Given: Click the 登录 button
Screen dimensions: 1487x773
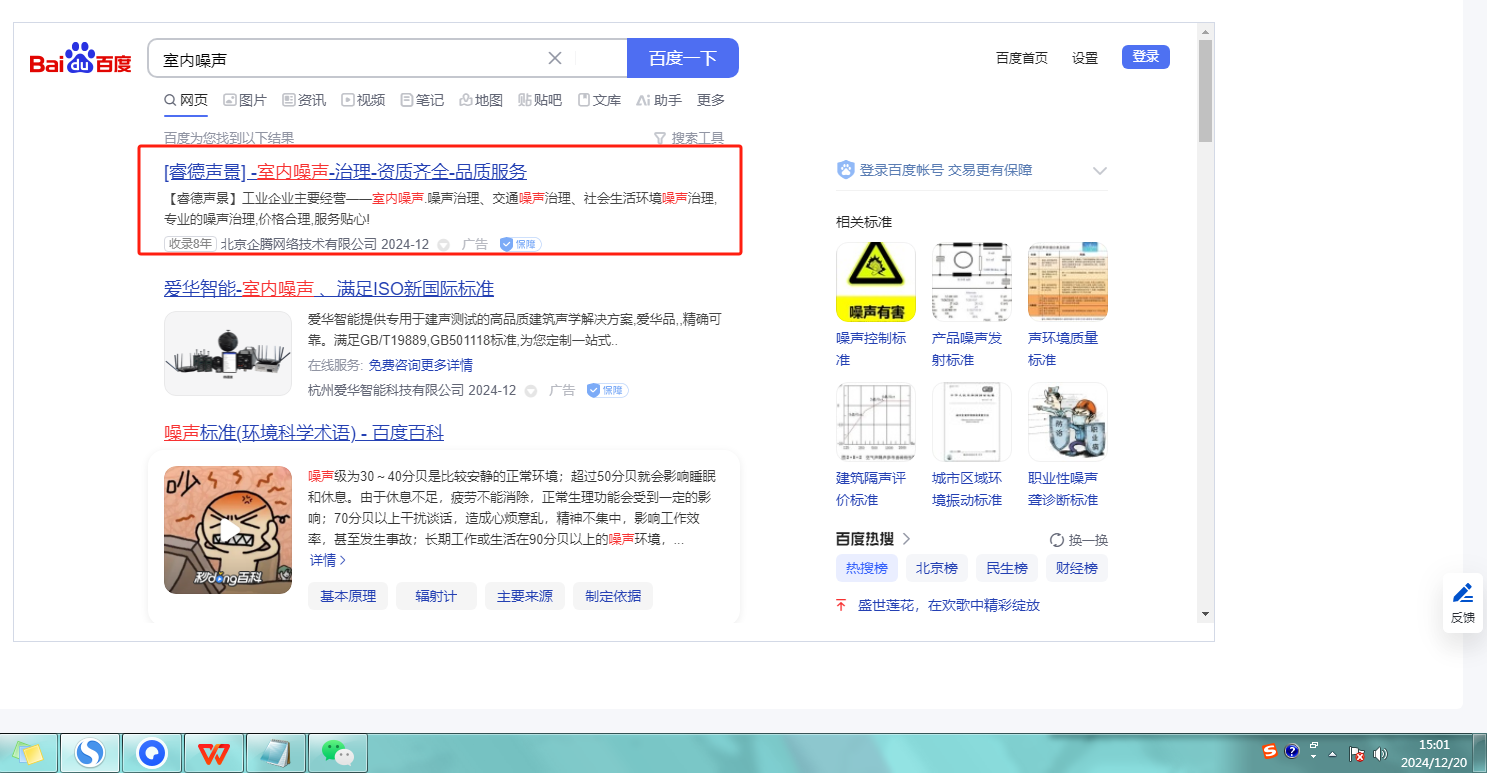Looking at the screenshot, I should click(x=1146, y=57).
